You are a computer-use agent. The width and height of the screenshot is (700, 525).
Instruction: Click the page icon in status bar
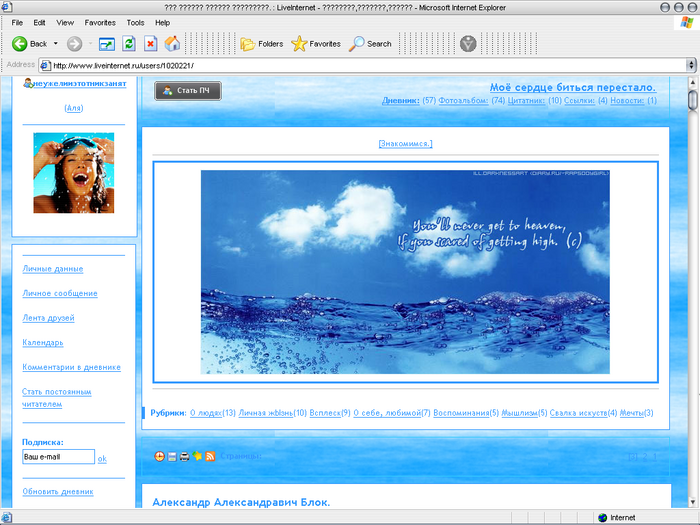[6, 517]
